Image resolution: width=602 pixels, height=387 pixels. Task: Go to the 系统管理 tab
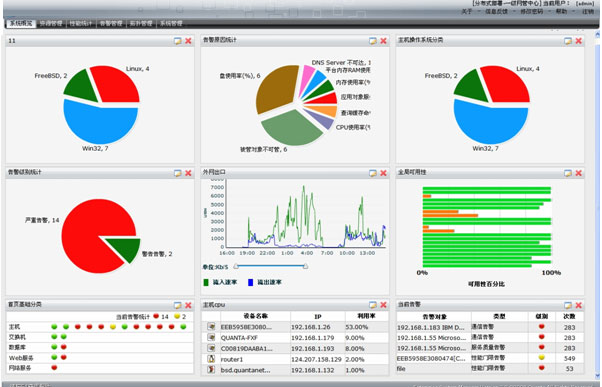click(171, 23)
